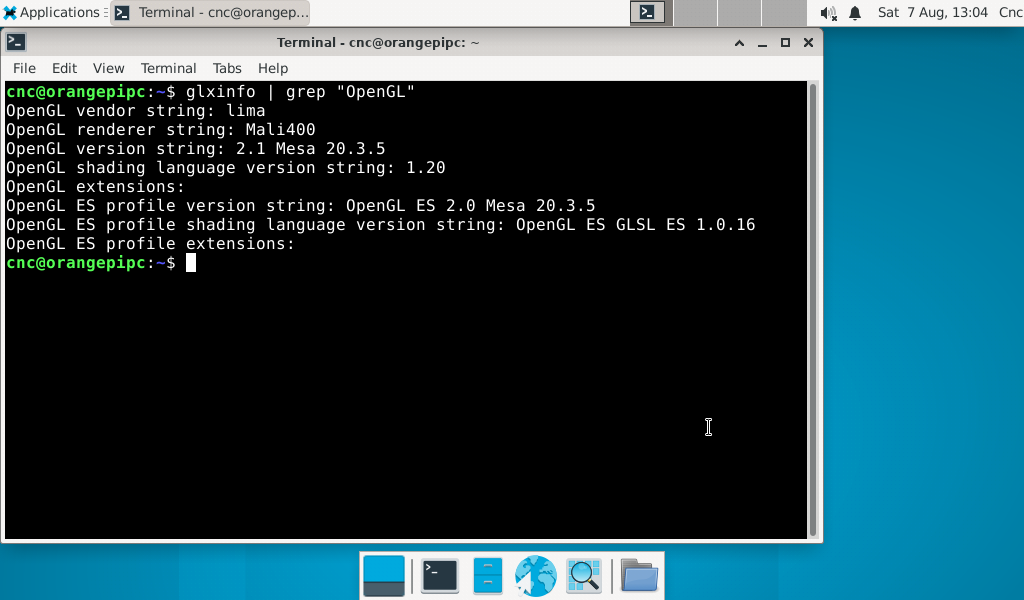Click the Terminal taskbar button in the panel
The image size is (1024, 600).
pos(210,12)
